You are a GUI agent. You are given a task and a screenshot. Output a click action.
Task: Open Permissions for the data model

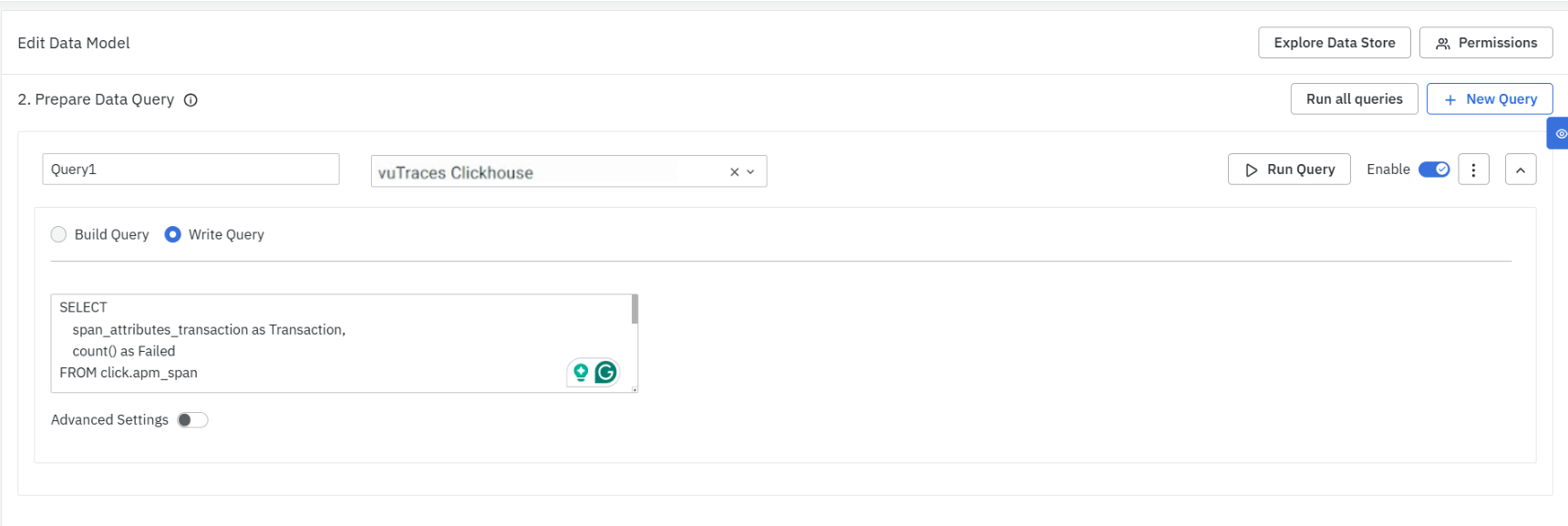click(1486, 43)
